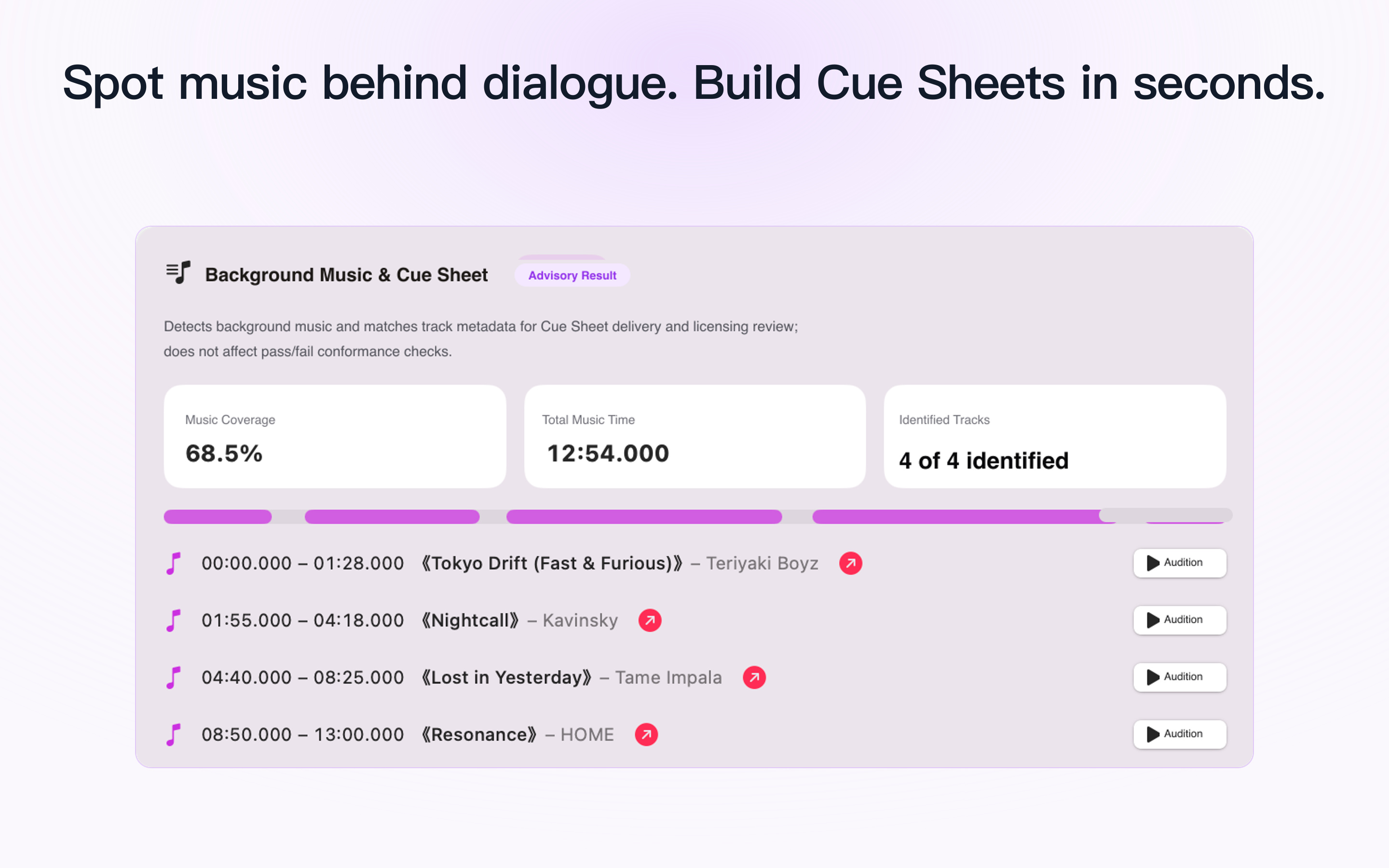
Task: Play Audition for Resonance by HOME
Action: (x=1180, y=734)
